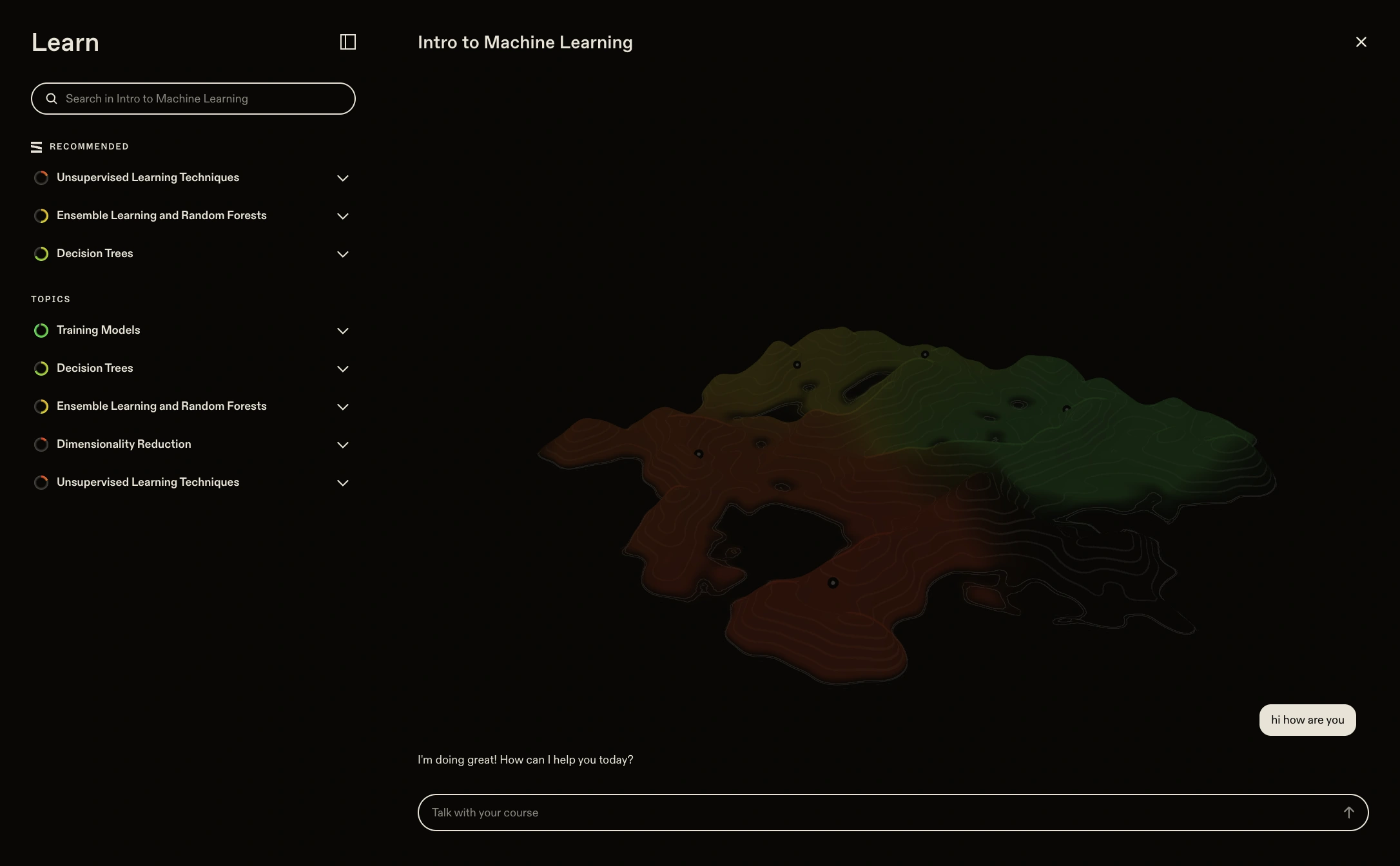
Task: Close the Intro to Machine Learning view
Action: point(1361,42)
